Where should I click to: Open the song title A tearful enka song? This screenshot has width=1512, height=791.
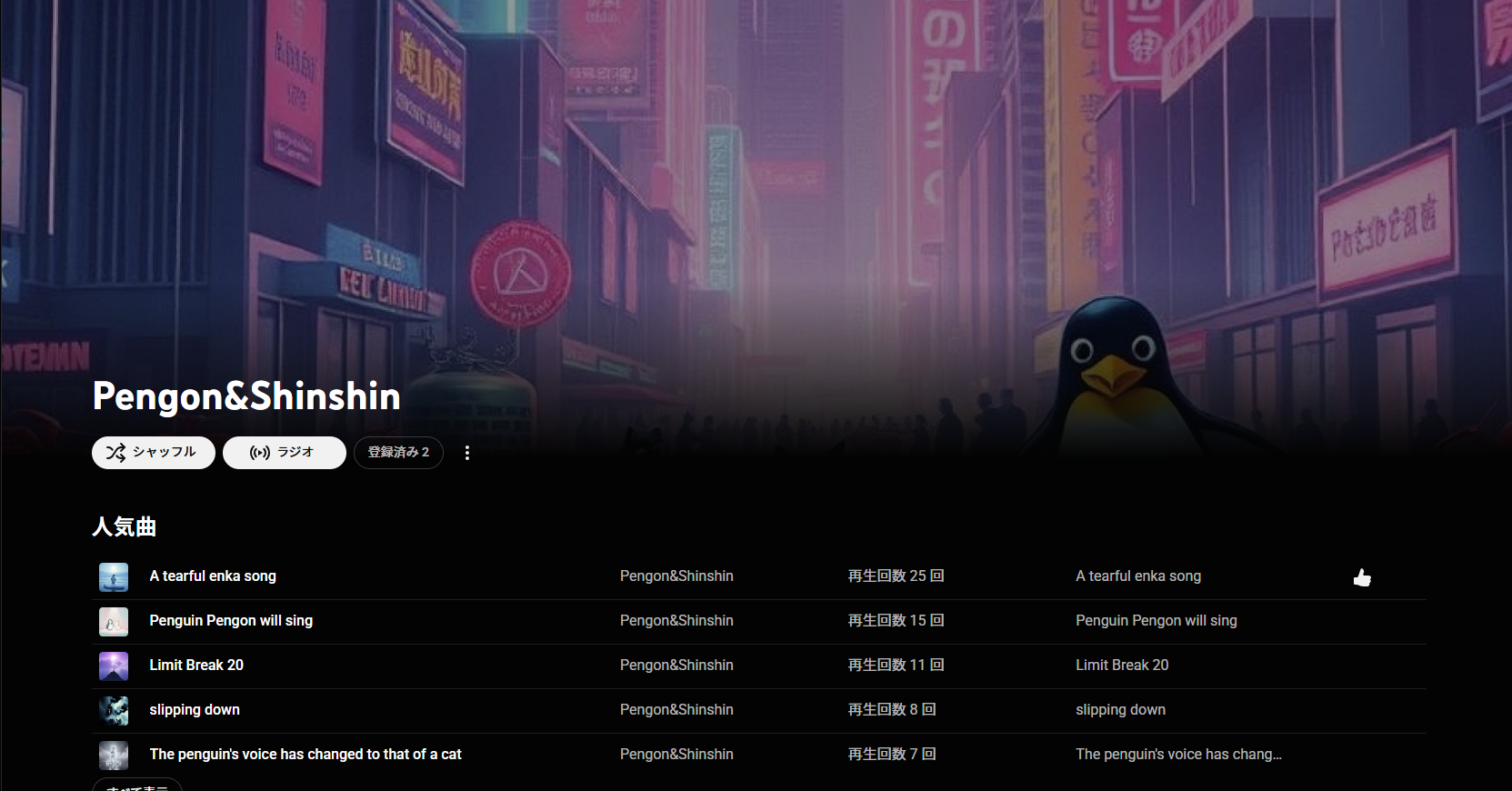point(213,576)
